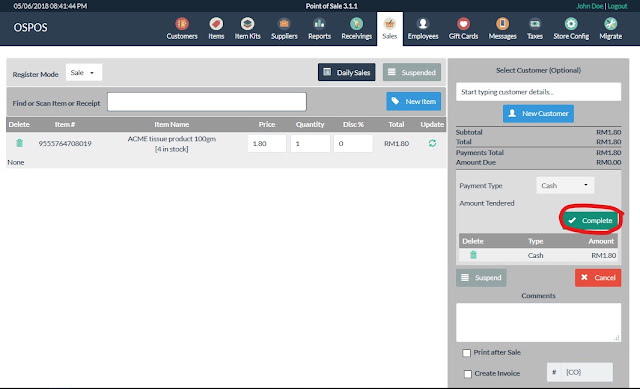Open the Messages module
Screen dimensions: 640x389
click(x=502, y=29)
